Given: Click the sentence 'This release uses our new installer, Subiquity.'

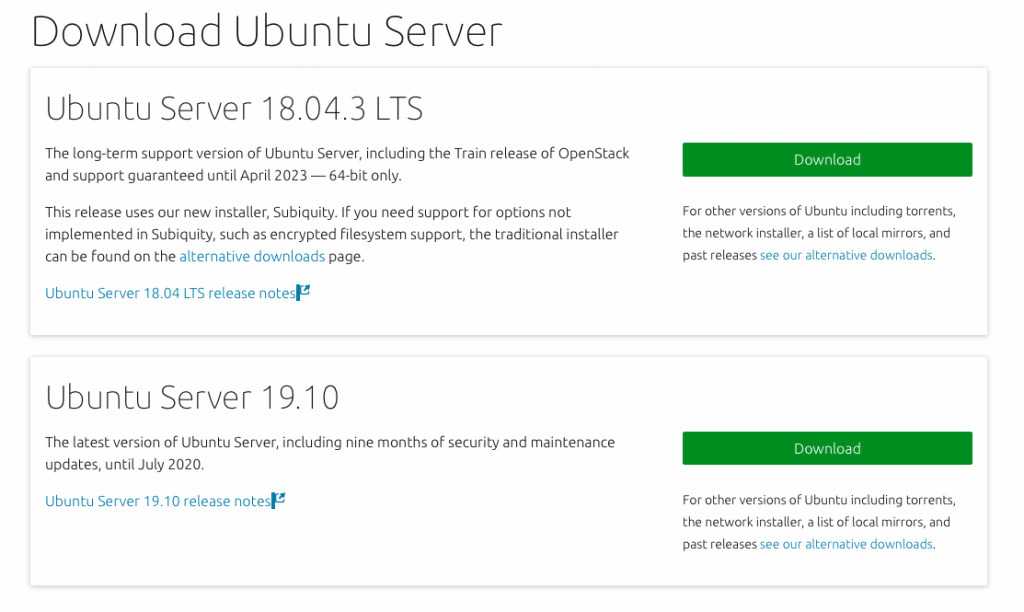Looking at the screenshot, I should tap(189, 212).
